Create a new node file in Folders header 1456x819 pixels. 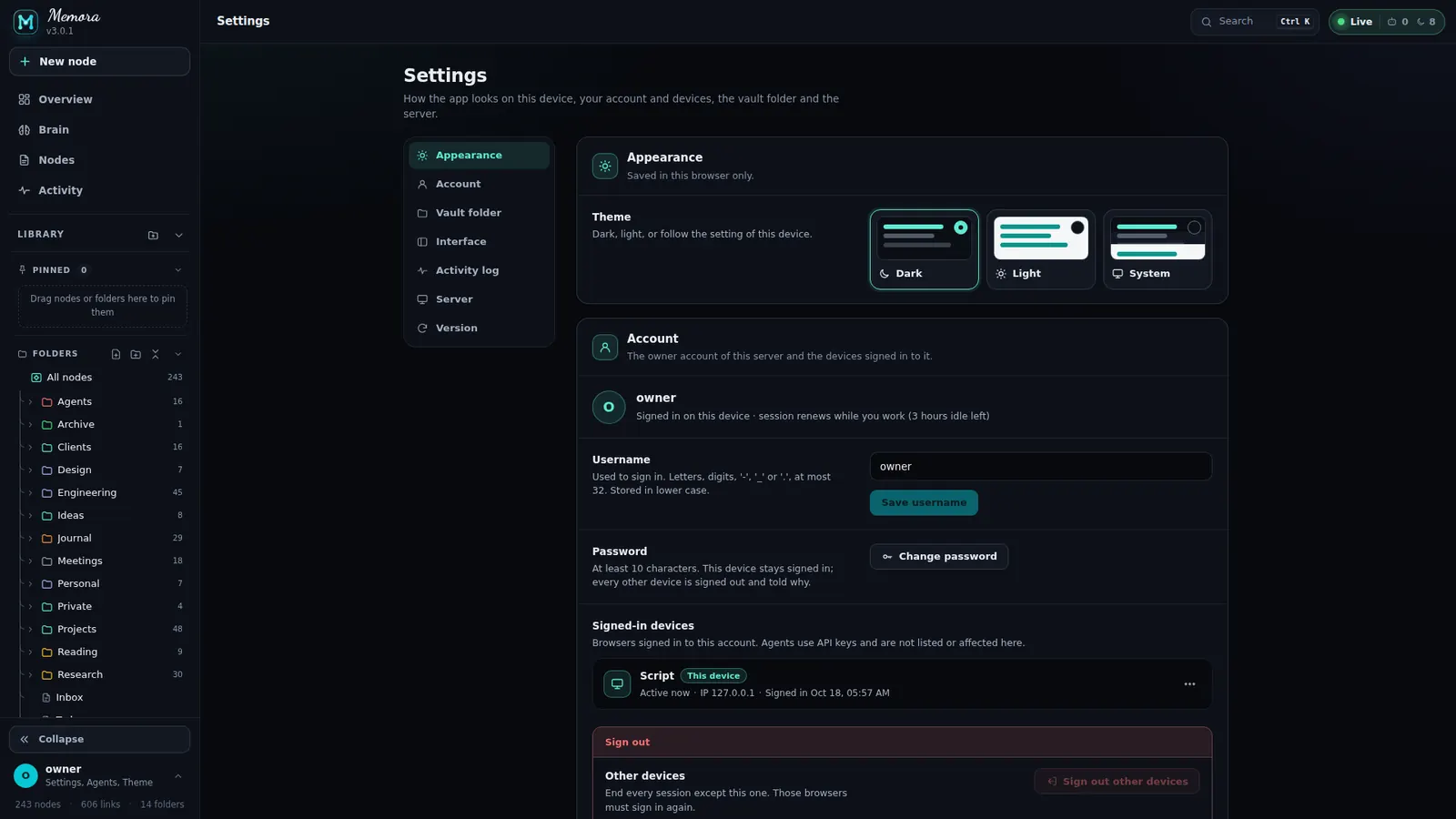pos(116,354)
